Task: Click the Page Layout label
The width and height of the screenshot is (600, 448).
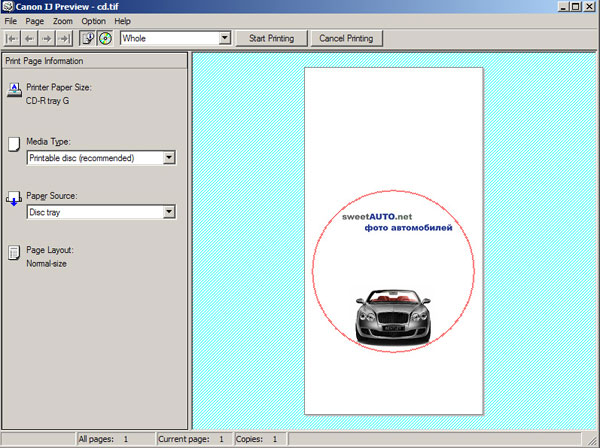Action: pos(50,250)
